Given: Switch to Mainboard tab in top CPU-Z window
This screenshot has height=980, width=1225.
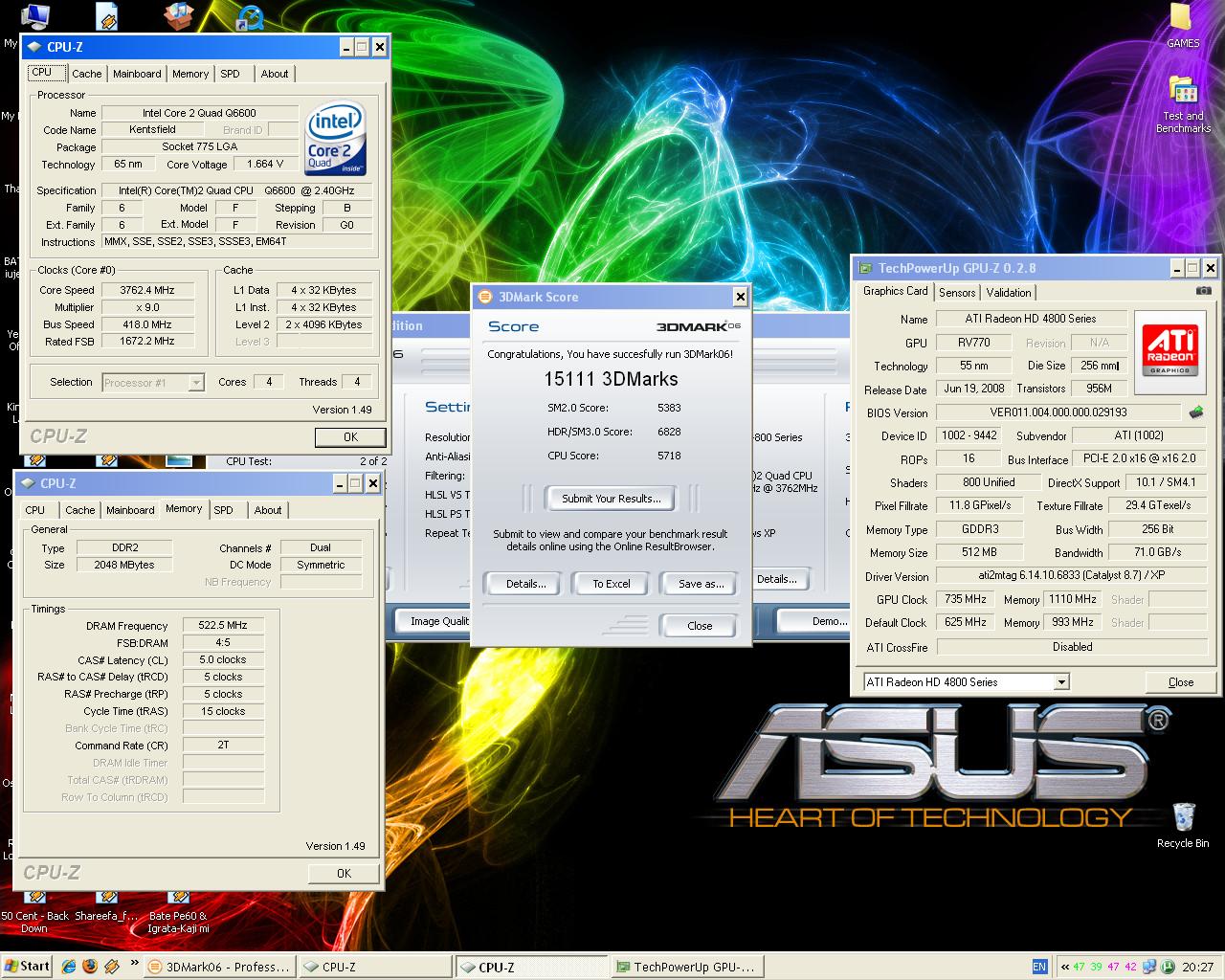Looking at the screenshot, I should point(137,74).
